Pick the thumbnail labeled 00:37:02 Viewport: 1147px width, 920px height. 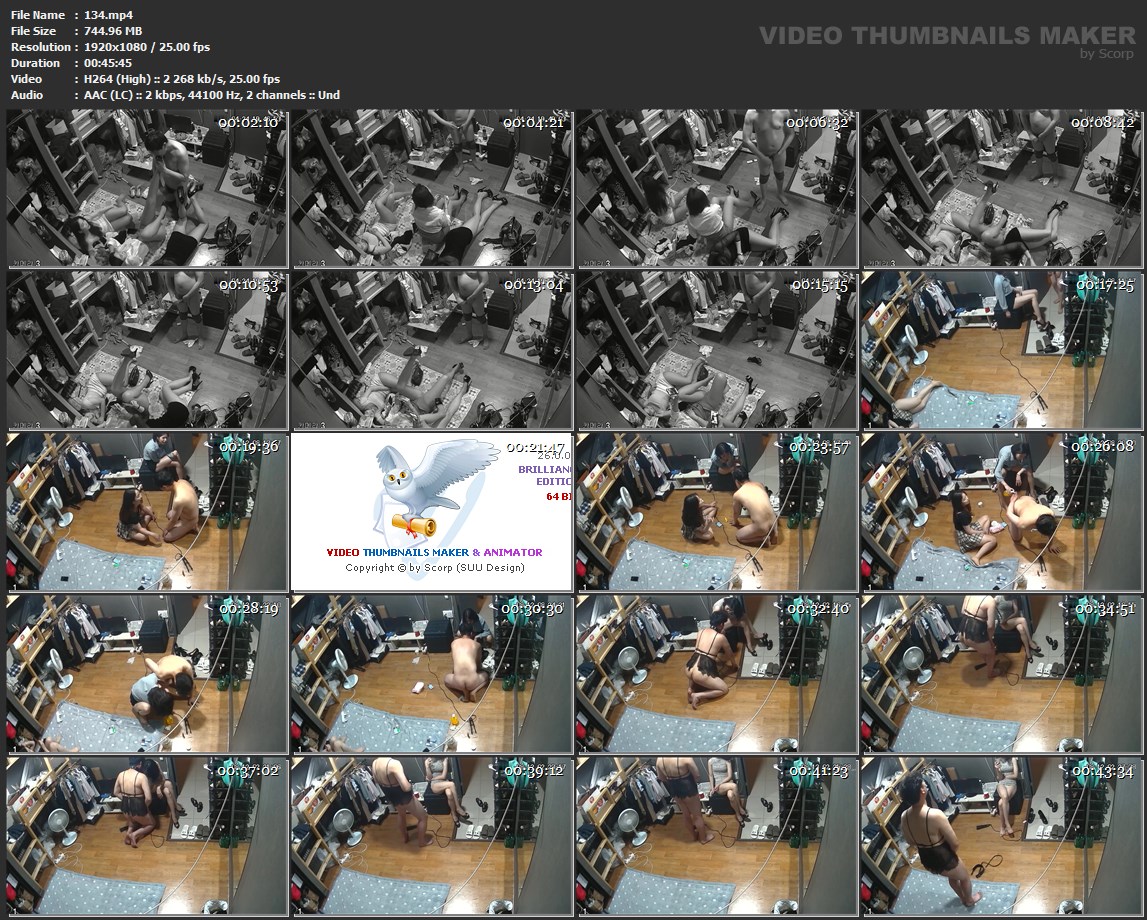coord(148,836)
